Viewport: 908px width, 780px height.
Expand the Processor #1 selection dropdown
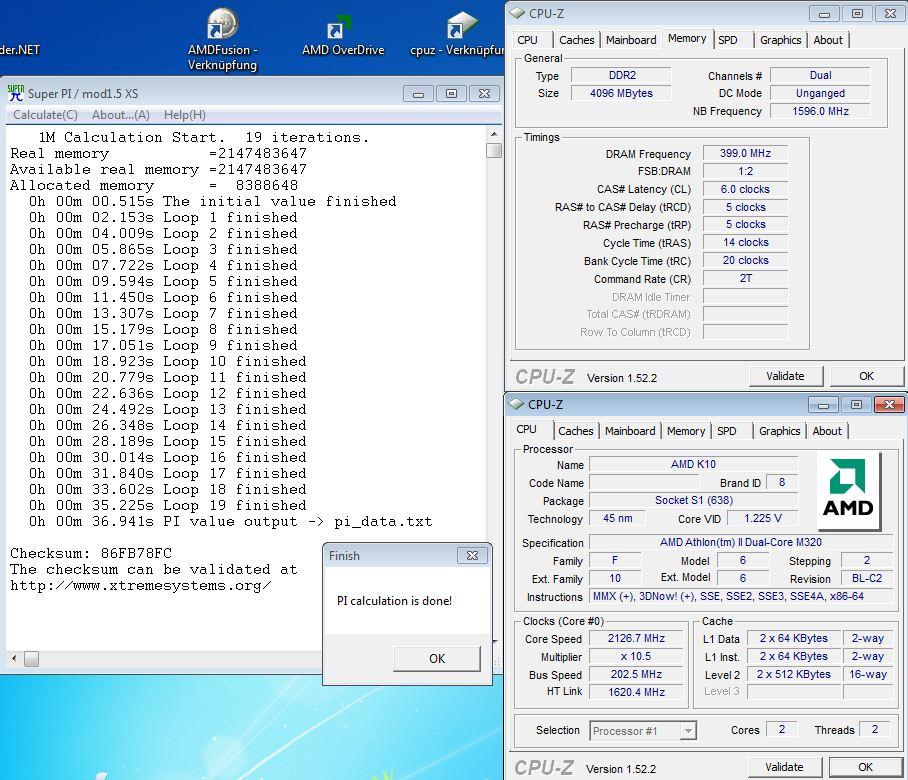pos(688,731)
